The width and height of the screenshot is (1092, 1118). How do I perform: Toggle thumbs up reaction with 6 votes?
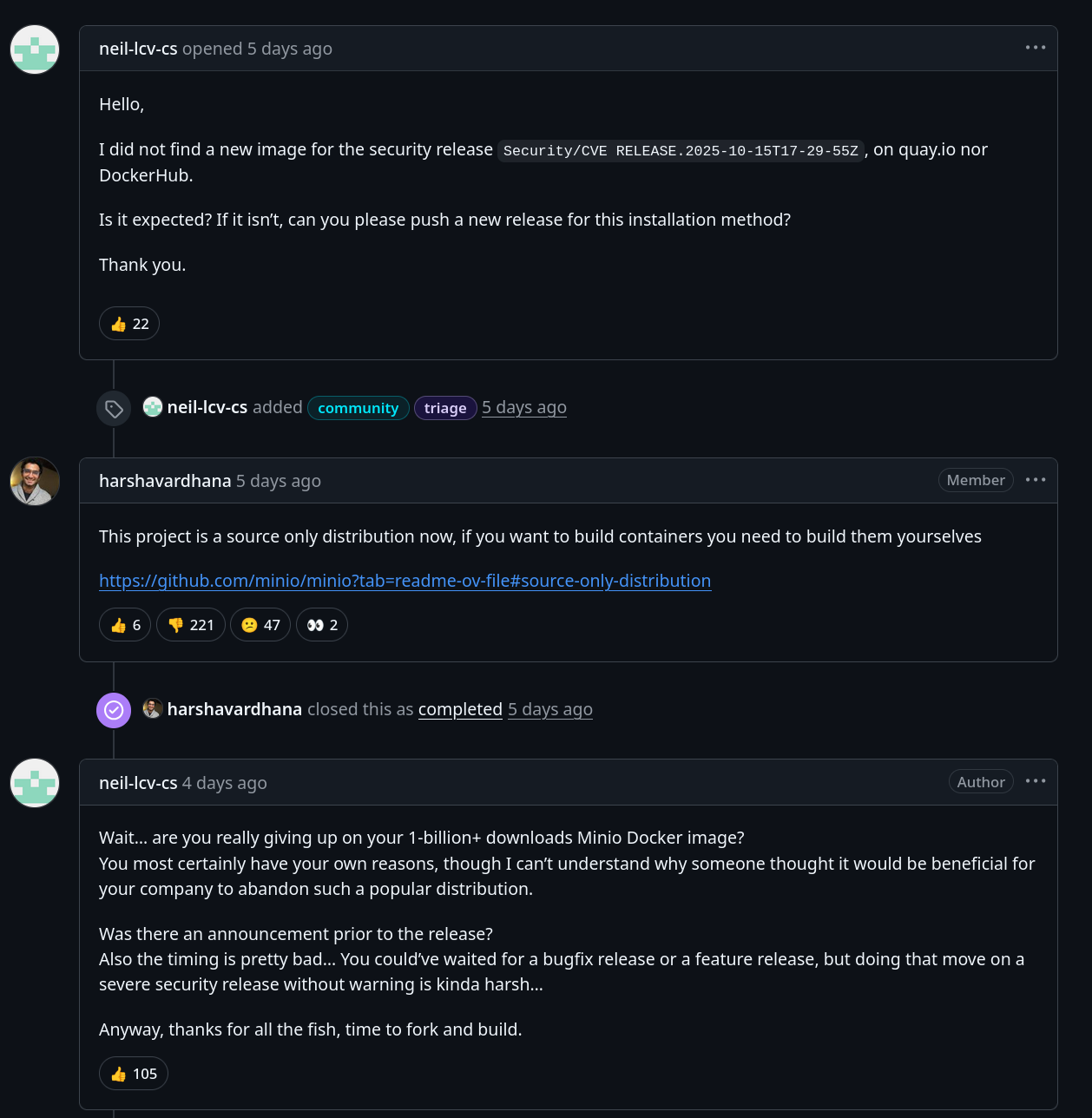[x=125, y=625]
